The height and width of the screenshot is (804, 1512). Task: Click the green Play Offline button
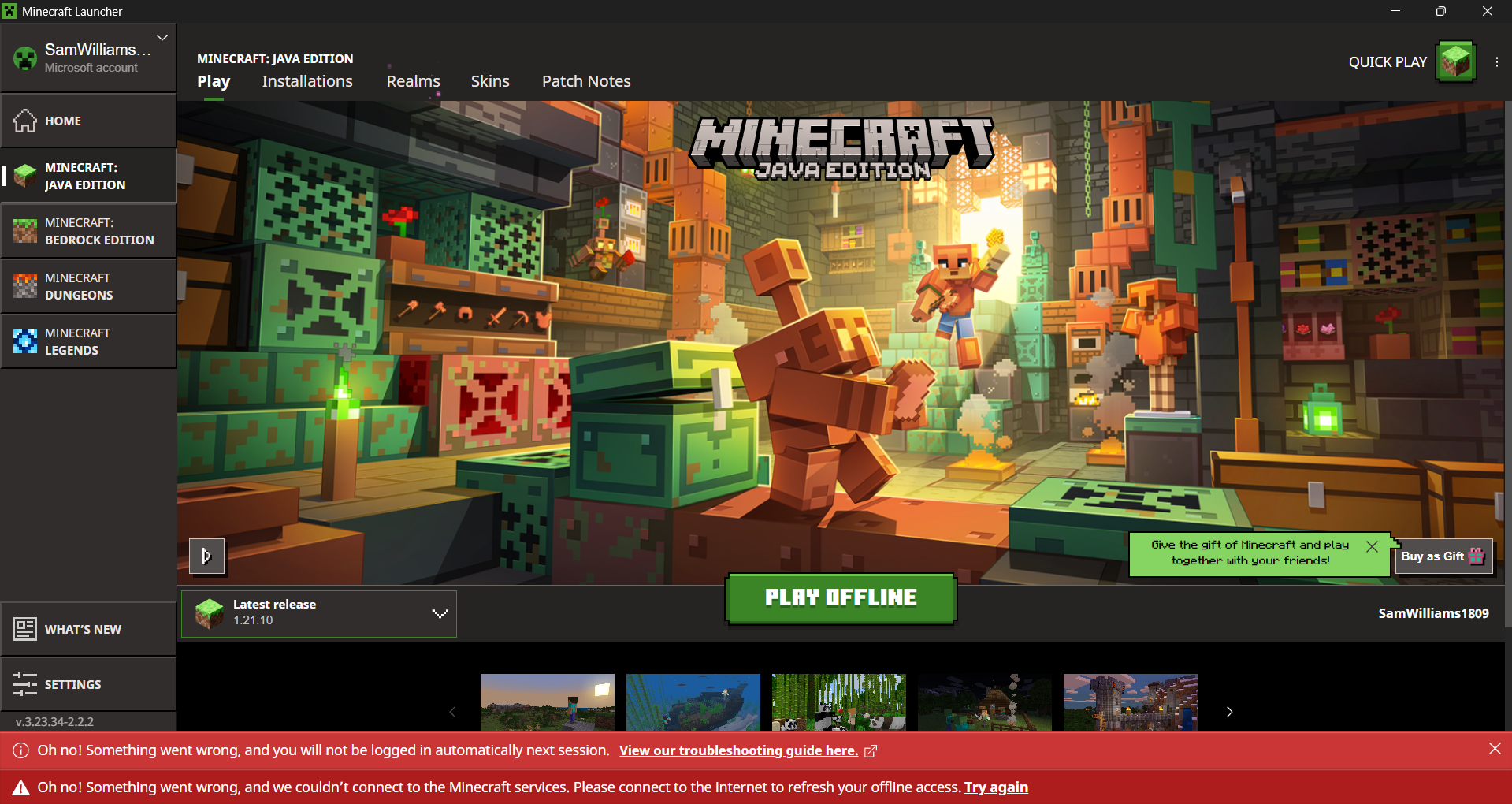coord(841,598)
